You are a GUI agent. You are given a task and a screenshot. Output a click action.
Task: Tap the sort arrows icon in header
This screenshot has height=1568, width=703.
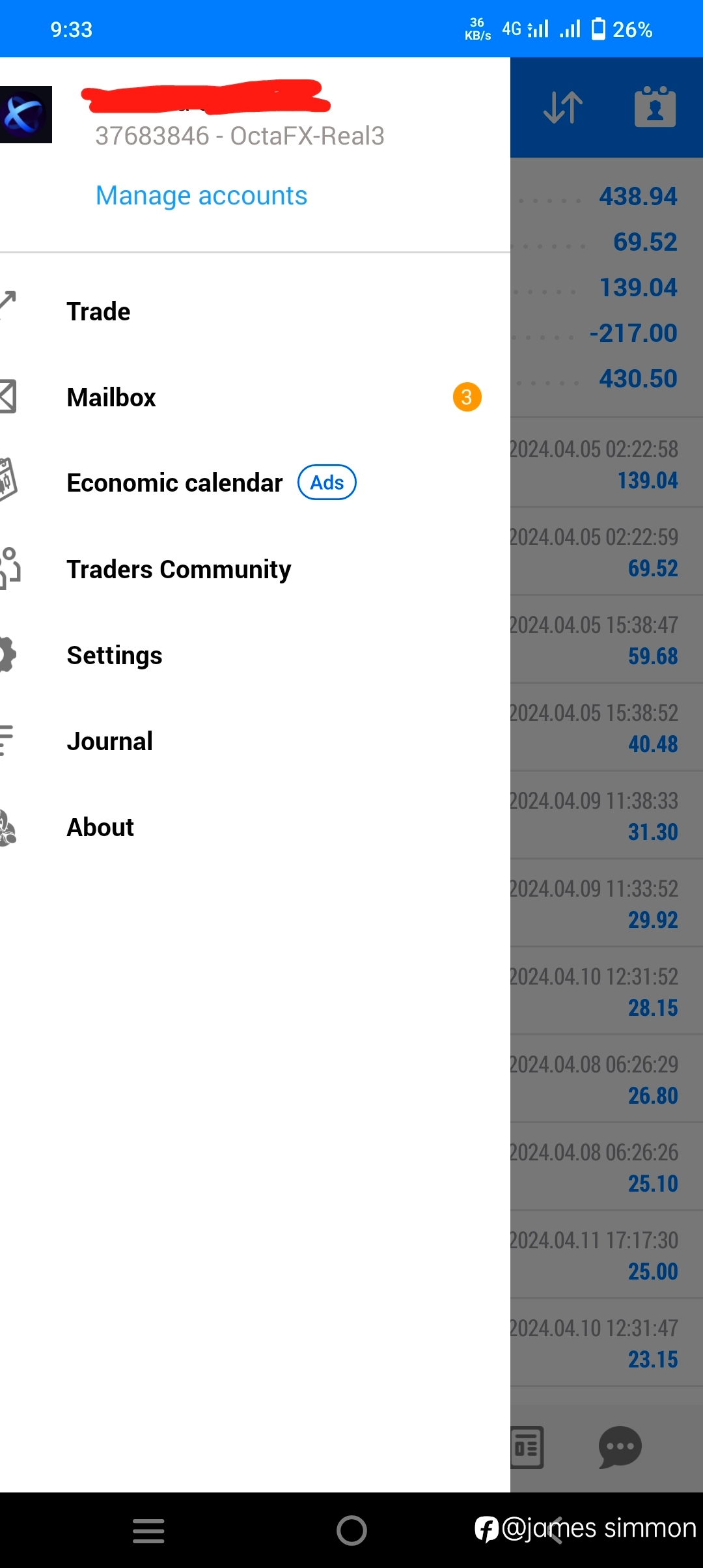pos(563,107)
